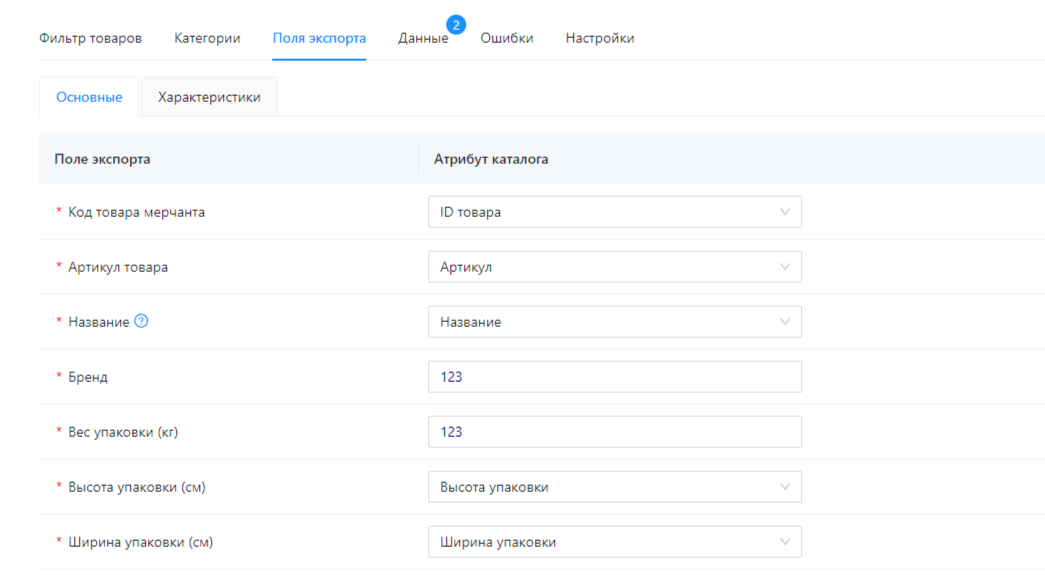
Task: Go to the Данные tab
Action: pos(422,38)
